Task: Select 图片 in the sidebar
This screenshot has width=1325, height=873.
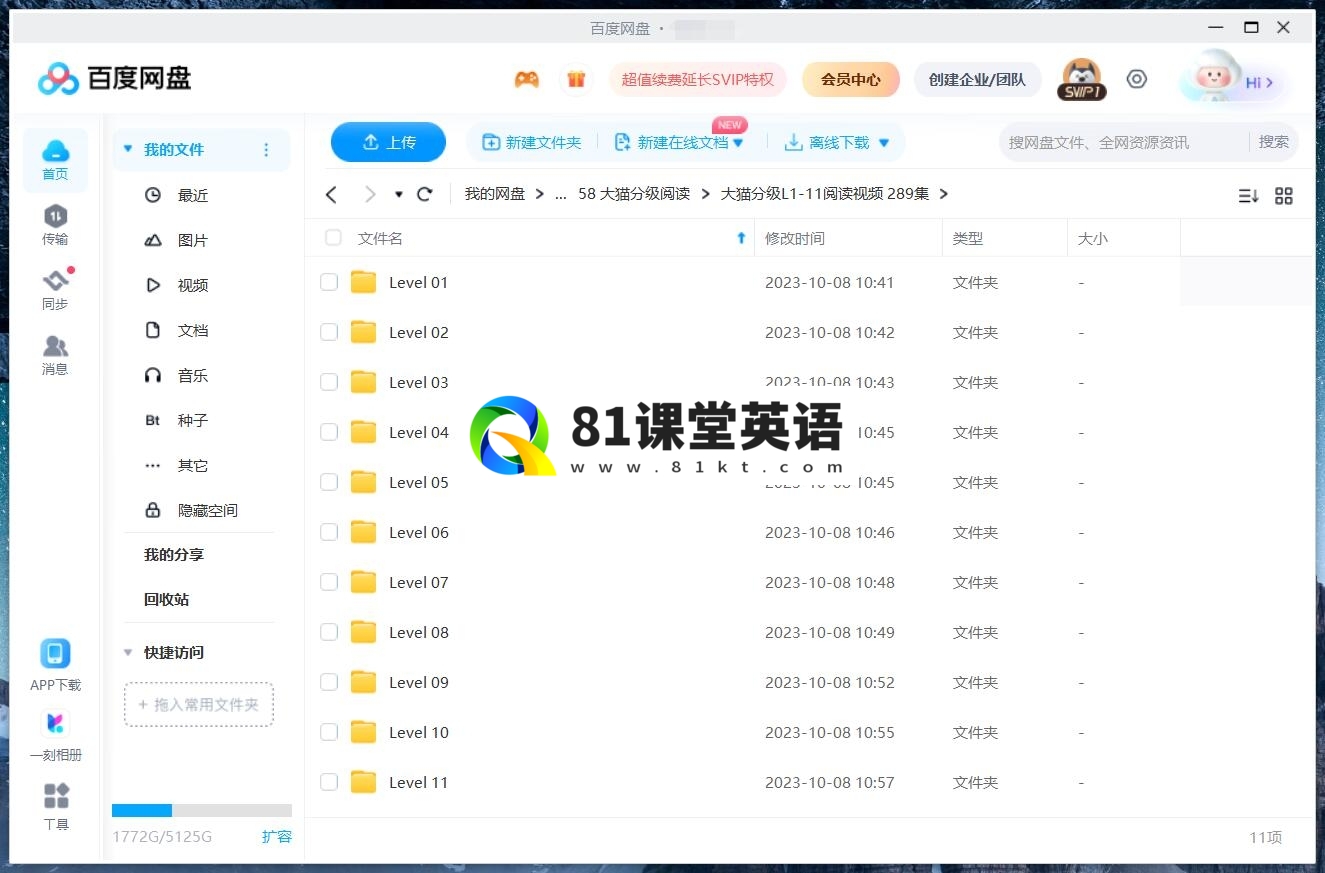Action: (193, 240)
